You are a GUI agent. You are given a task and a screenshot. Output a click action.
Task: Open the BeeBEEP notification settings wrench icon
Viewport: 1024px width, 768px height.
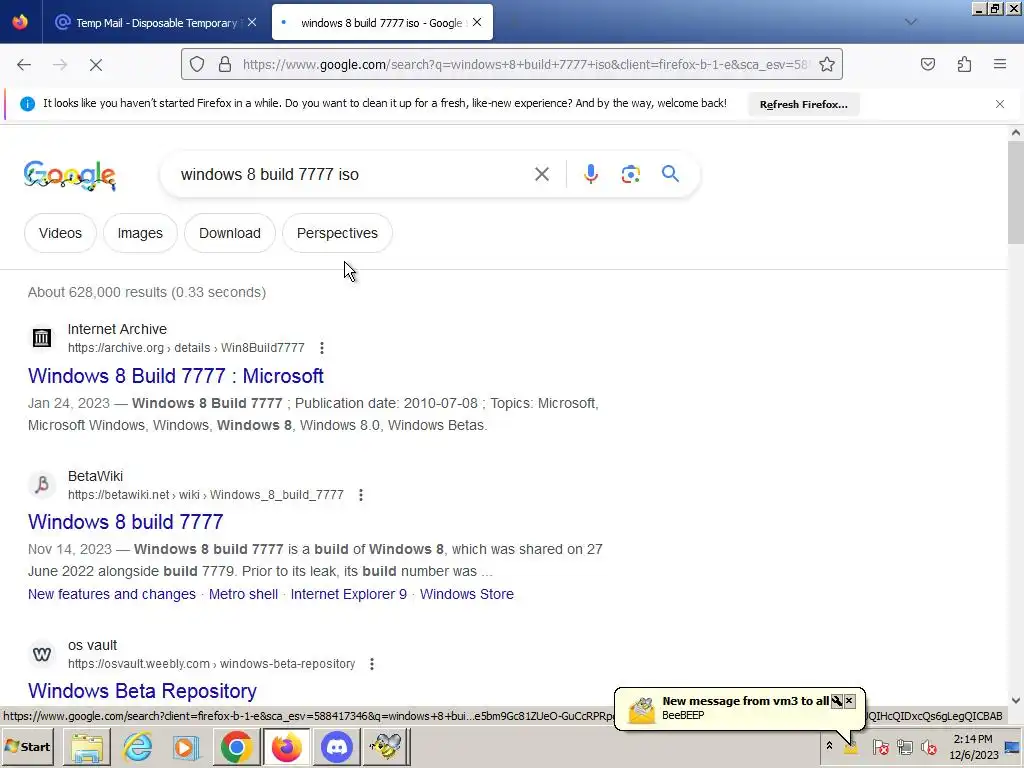tap(837, 701)
